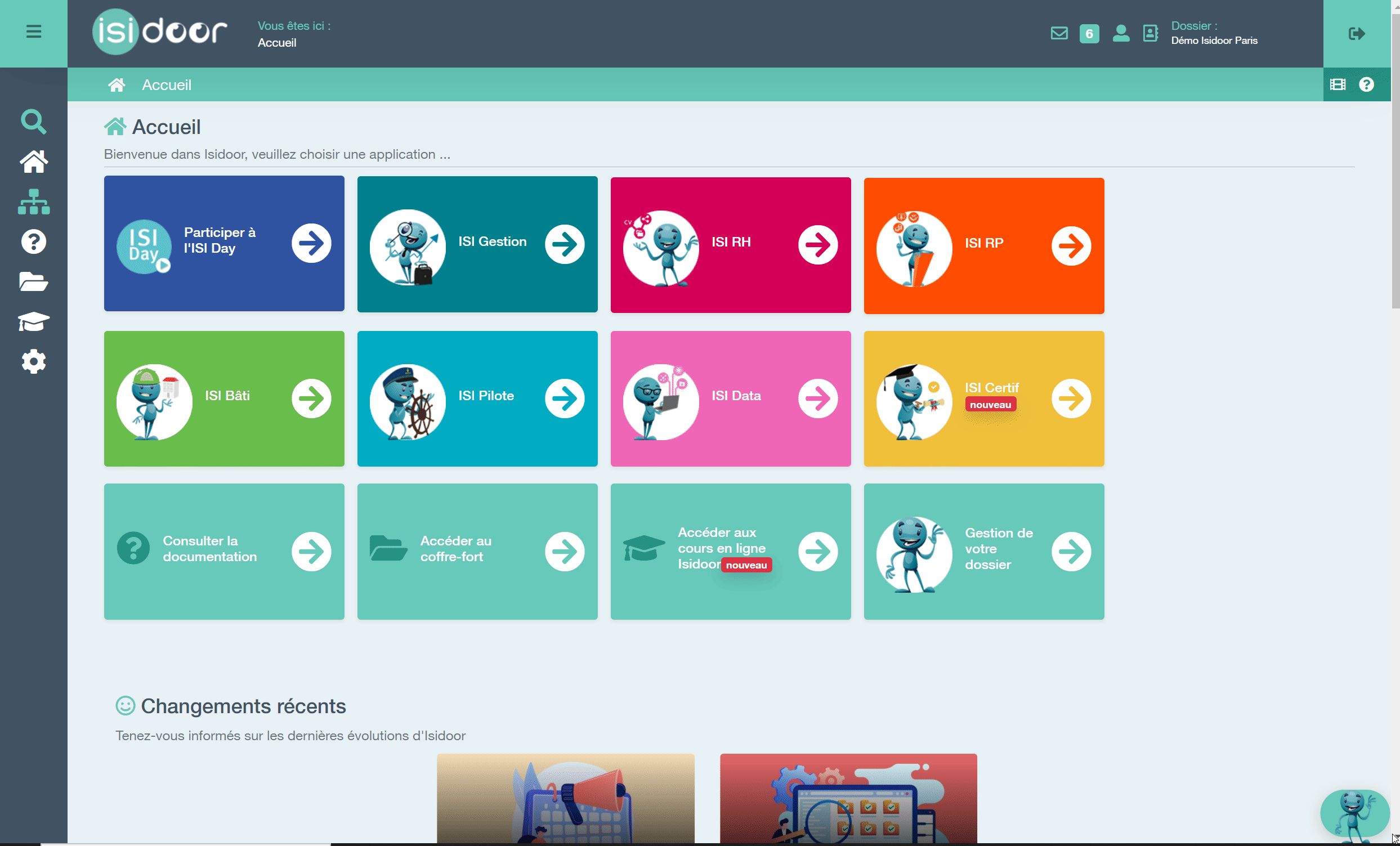Screen dimensions: 1400x846
Task: Open 'Participer à l'ISI Day' link
Action: [220, 240]
